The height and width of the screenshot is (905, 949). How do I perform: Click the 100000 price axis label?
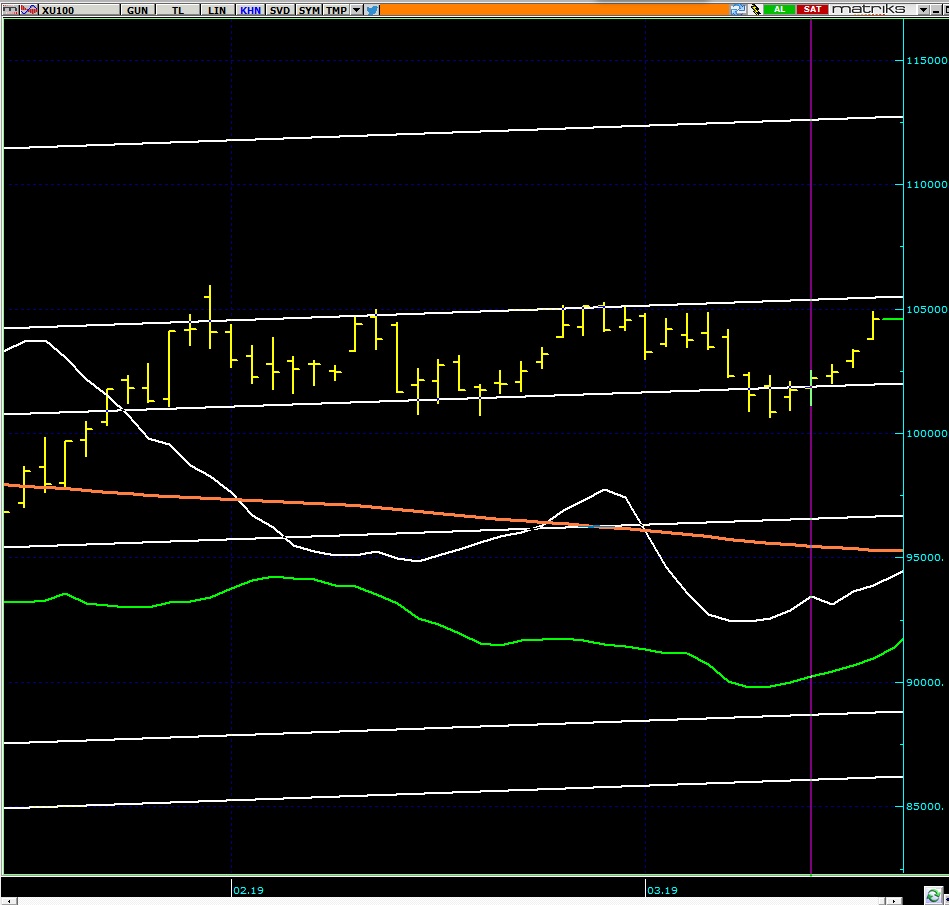(927, 433)
